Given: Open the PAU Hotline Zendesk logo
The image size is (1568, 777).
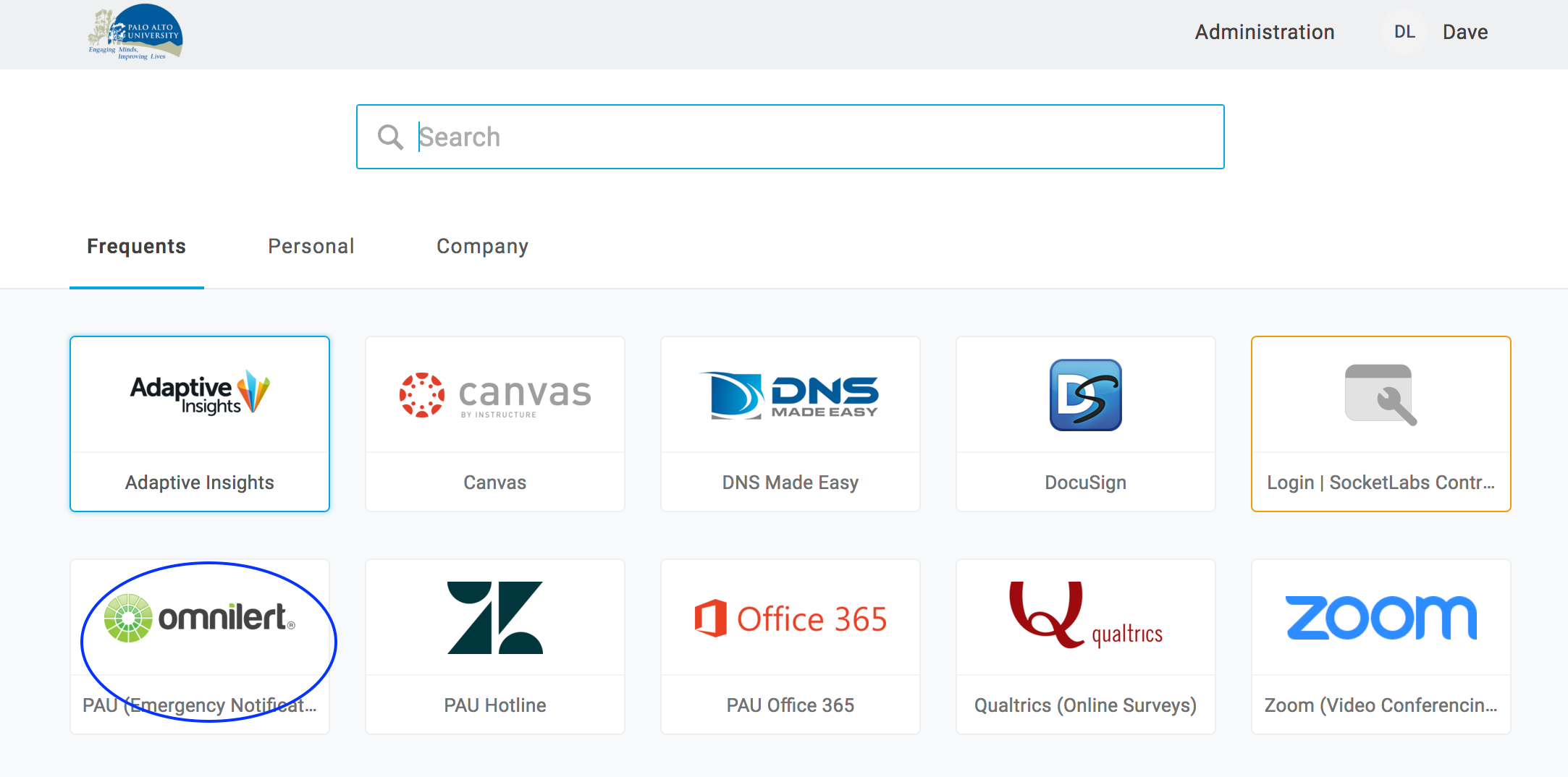Looking at the screenshot, I should tap(495, 618).
